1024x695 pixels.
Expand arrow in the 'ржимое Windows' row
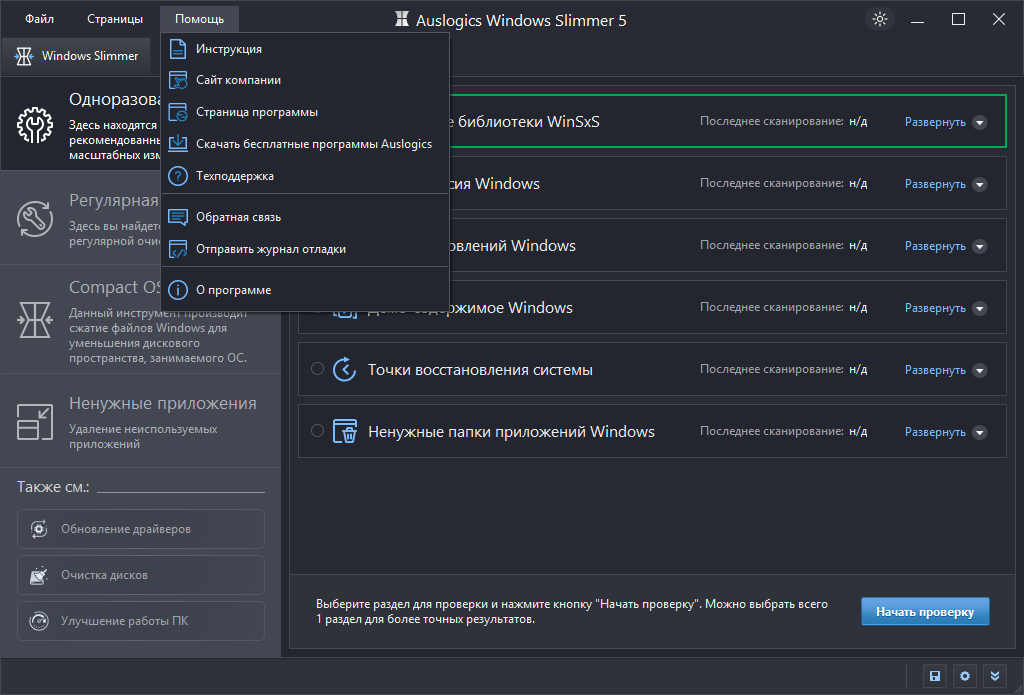pyautogui.click(x=980, y=309)
